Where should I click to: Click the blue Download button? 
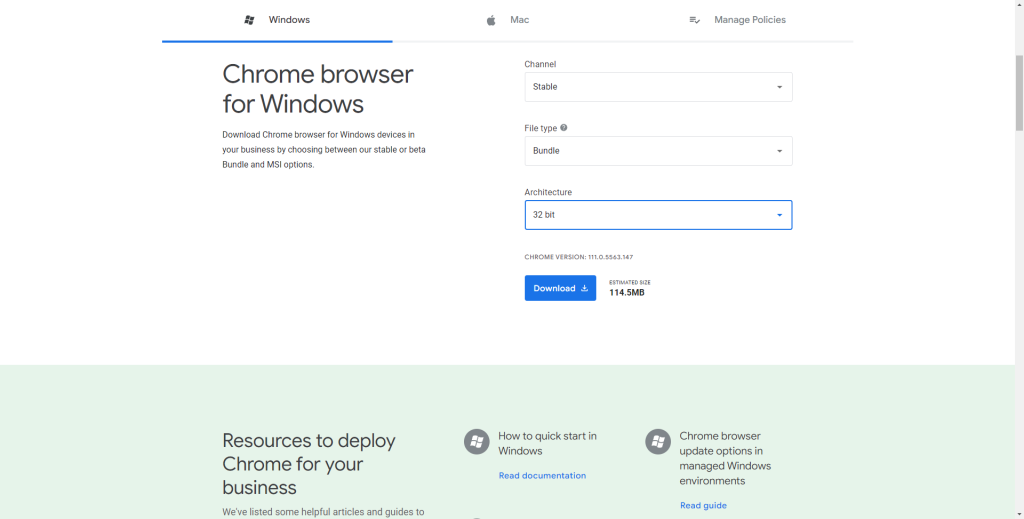click(560, 288)
